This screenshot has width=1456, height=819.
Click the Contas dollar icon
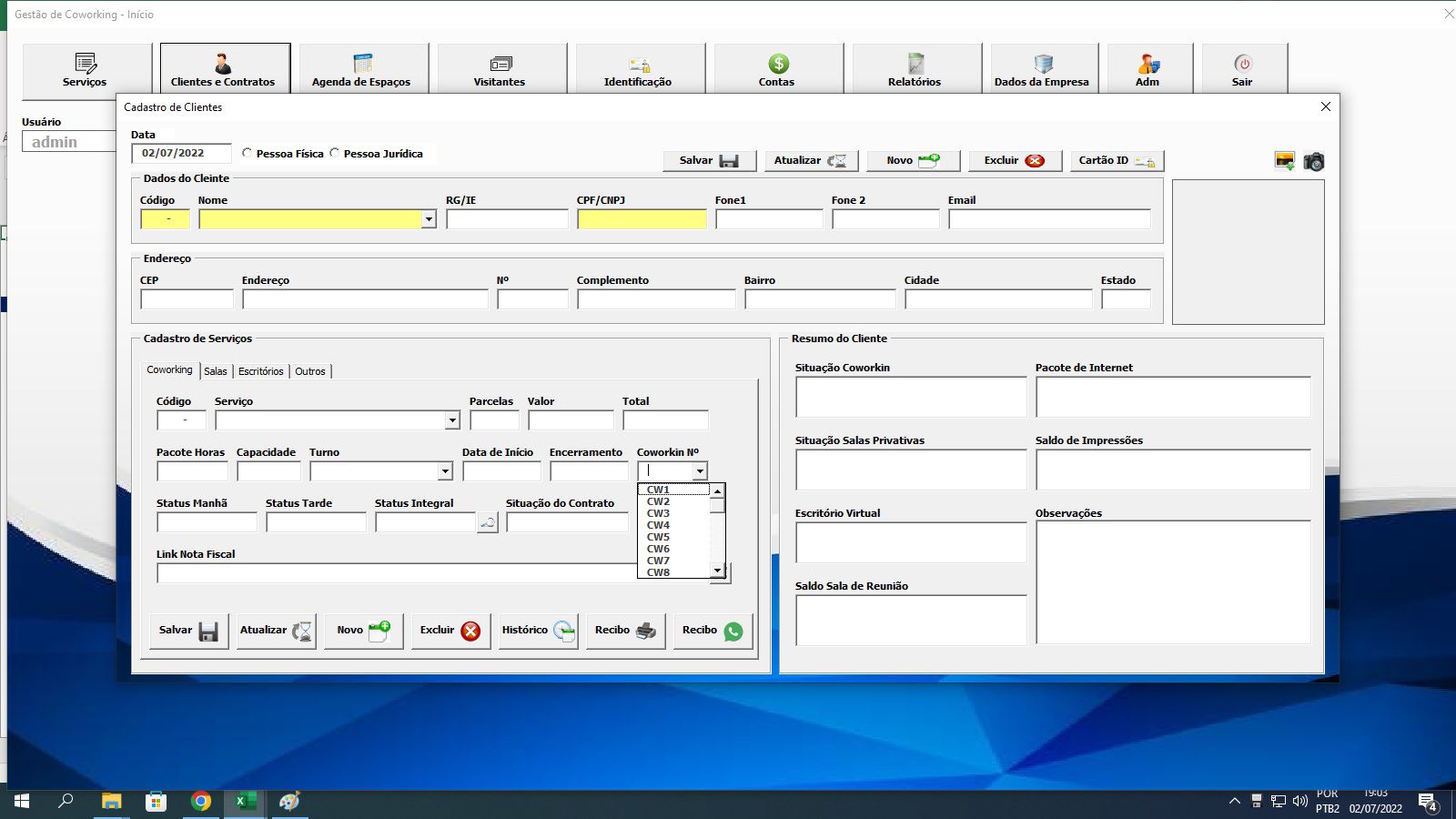pos(777,64)
